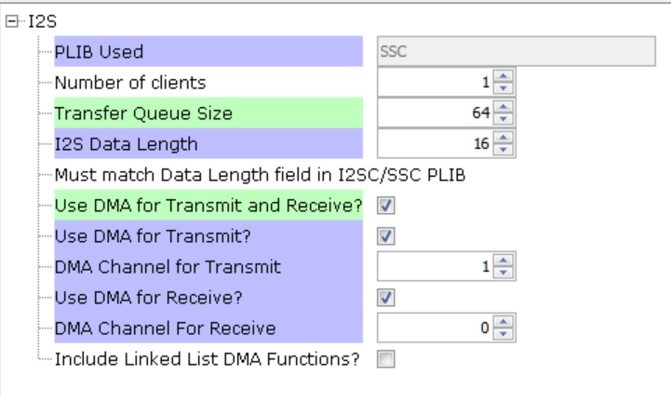Collapse the I2S tree node
Screen dimensions: 671x396
[12, 21]
